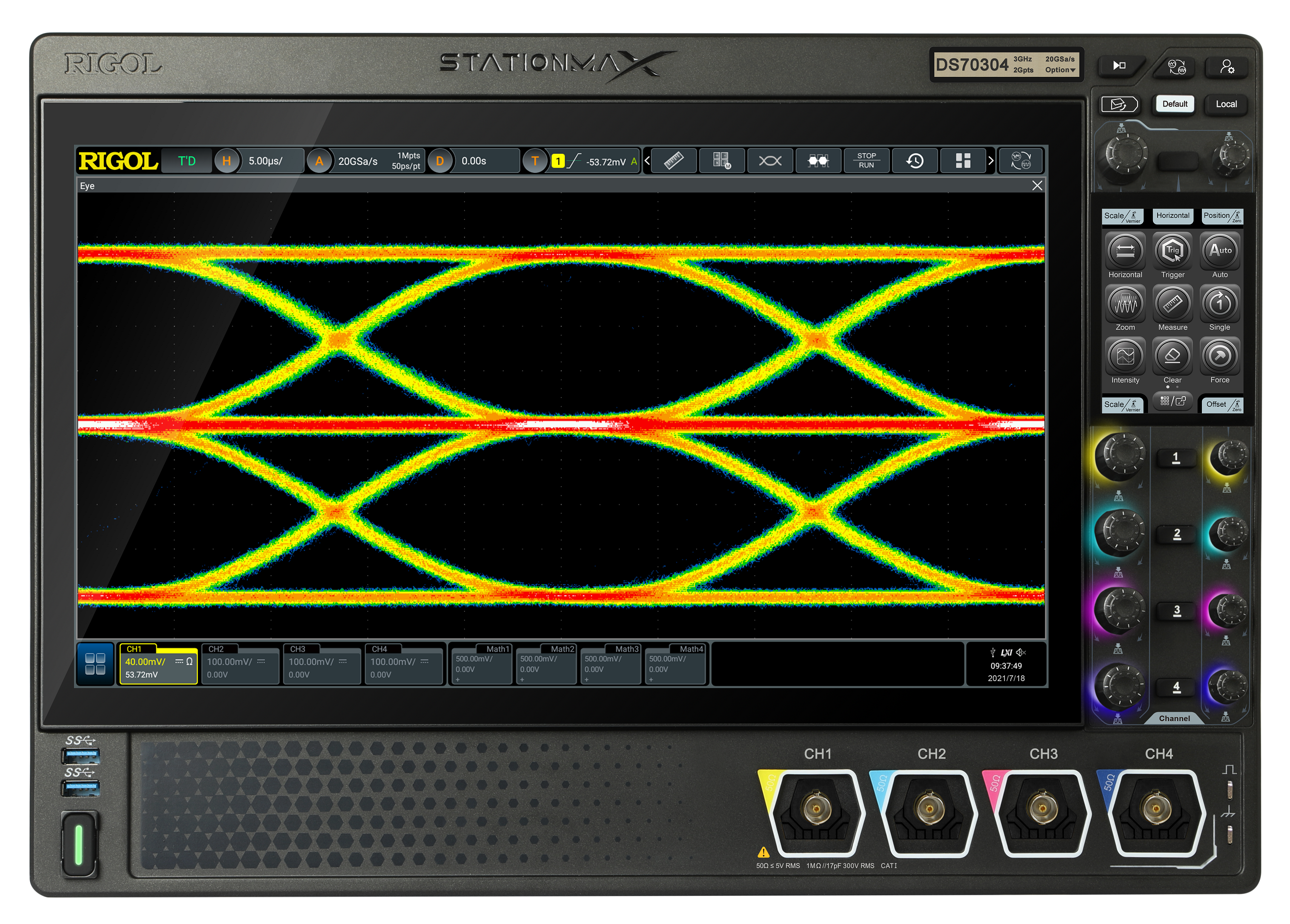
Task: Tap the USB status icon
Action: click(x=993, y=652)
